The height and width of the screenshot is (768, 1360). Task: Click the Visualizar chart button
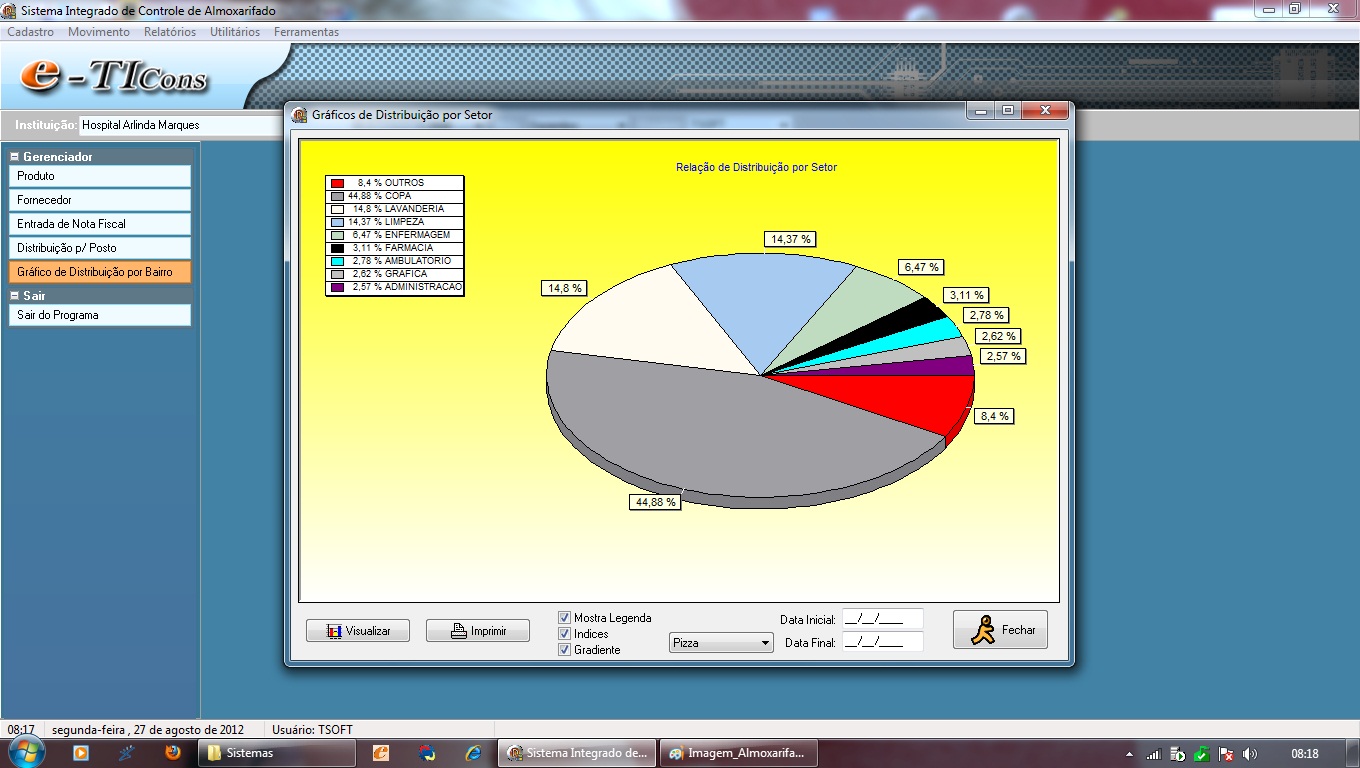(358, 631)
